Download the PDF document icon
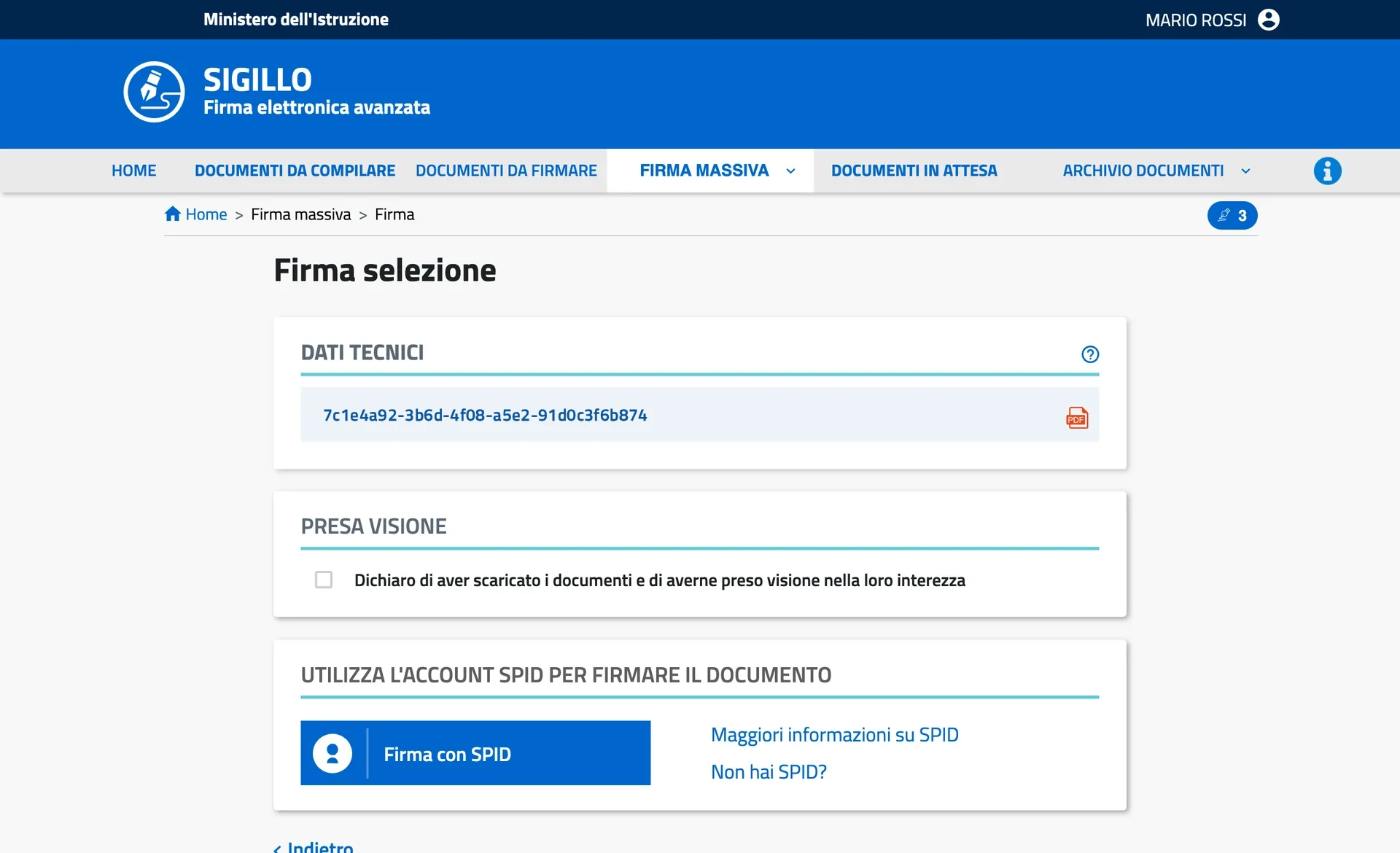Image resolution: width=1400 pixels, height=853 pixels. pyautogui.click(x=1077, y=417)
